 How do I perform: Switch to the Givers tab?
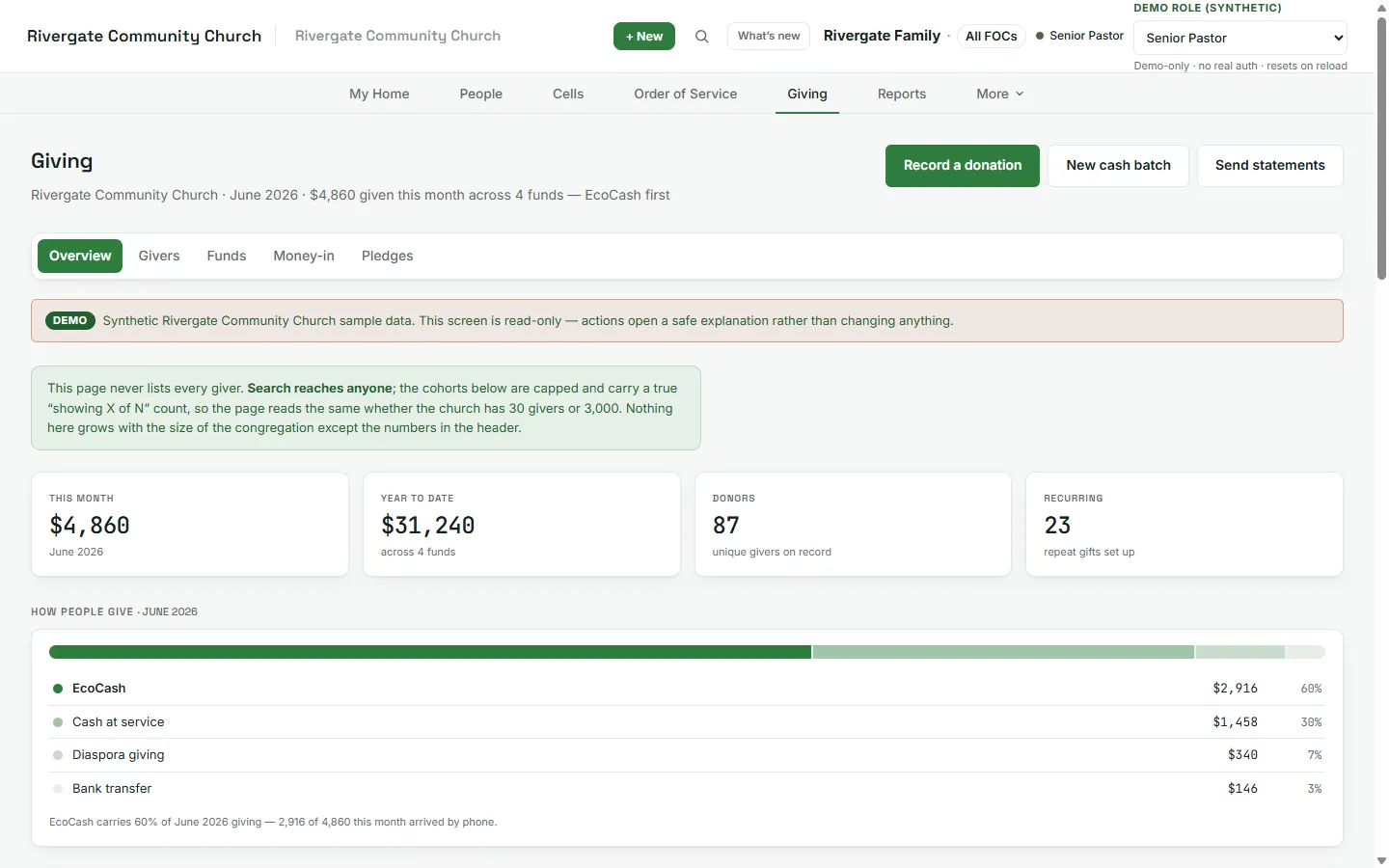pyautogui.click(x=159, y=256)
